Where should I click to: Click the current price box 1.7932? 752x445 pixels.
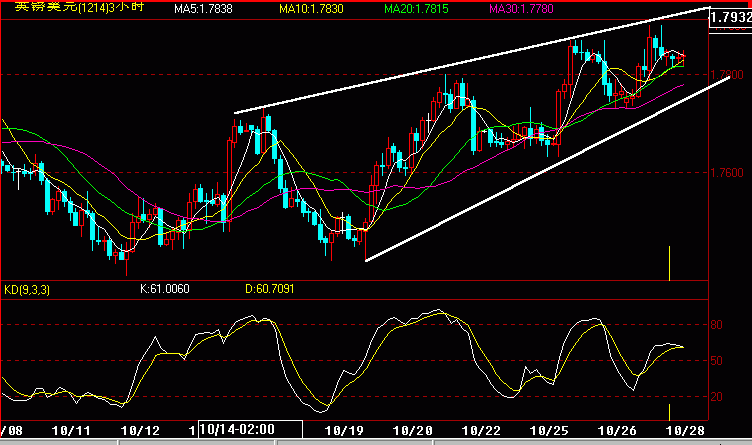tap(730, 18)
